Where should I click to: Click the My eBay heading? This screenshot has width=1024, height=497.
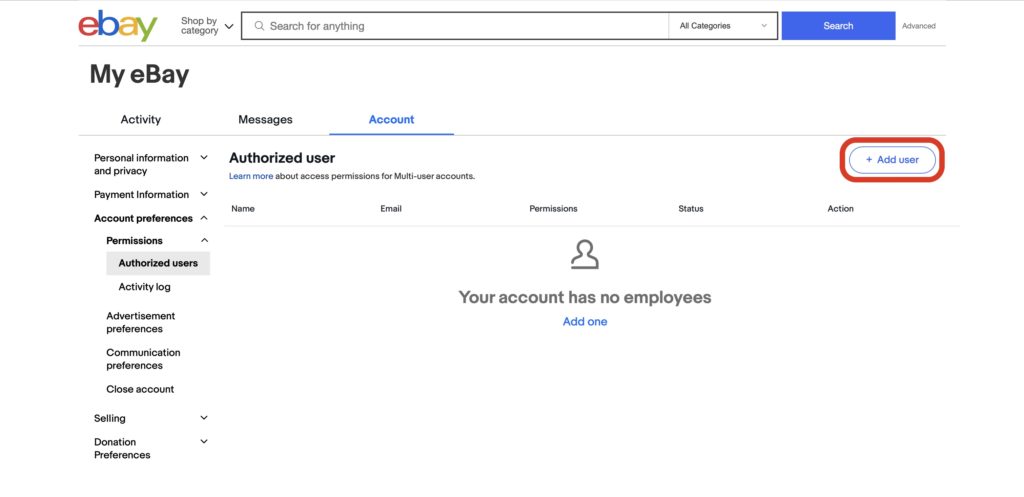click(x=139, y=74)
